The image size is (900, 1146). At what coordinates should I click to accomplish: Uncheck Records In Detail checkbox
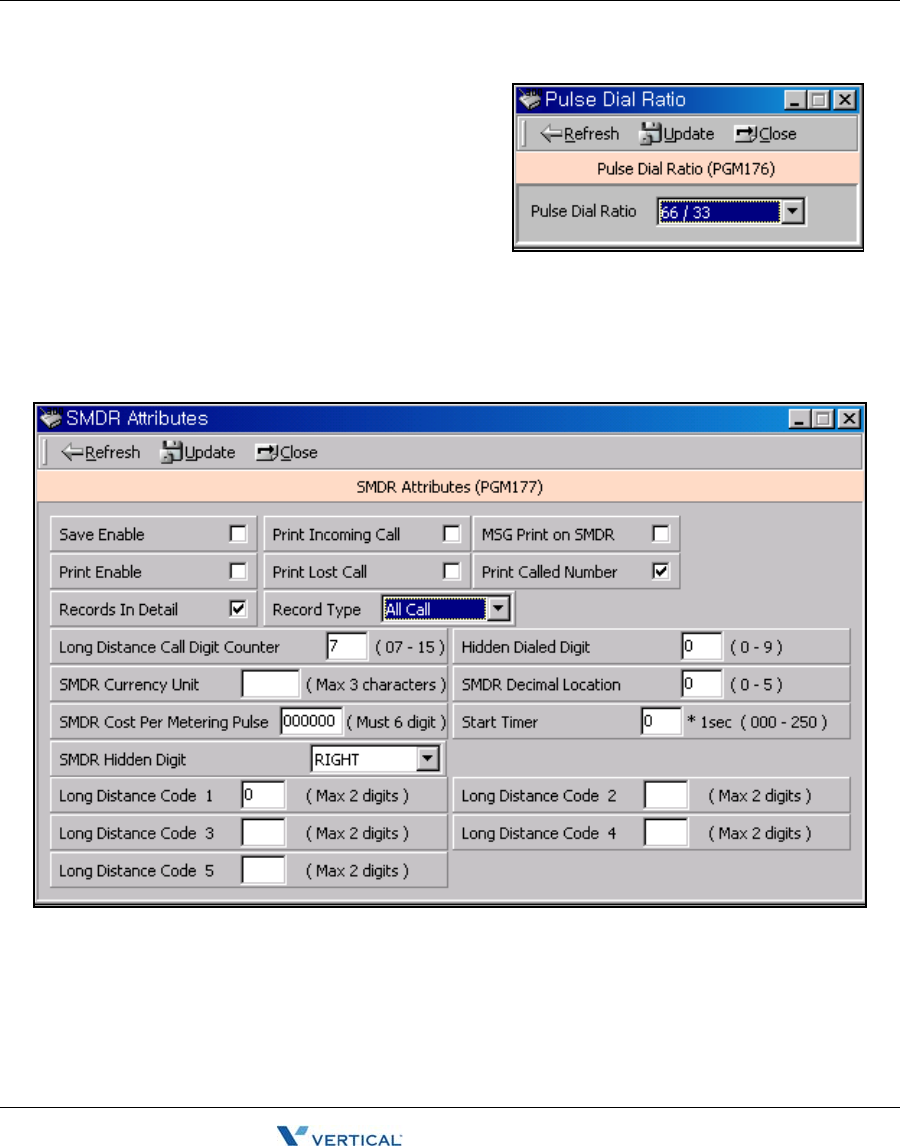pos(238,608)
